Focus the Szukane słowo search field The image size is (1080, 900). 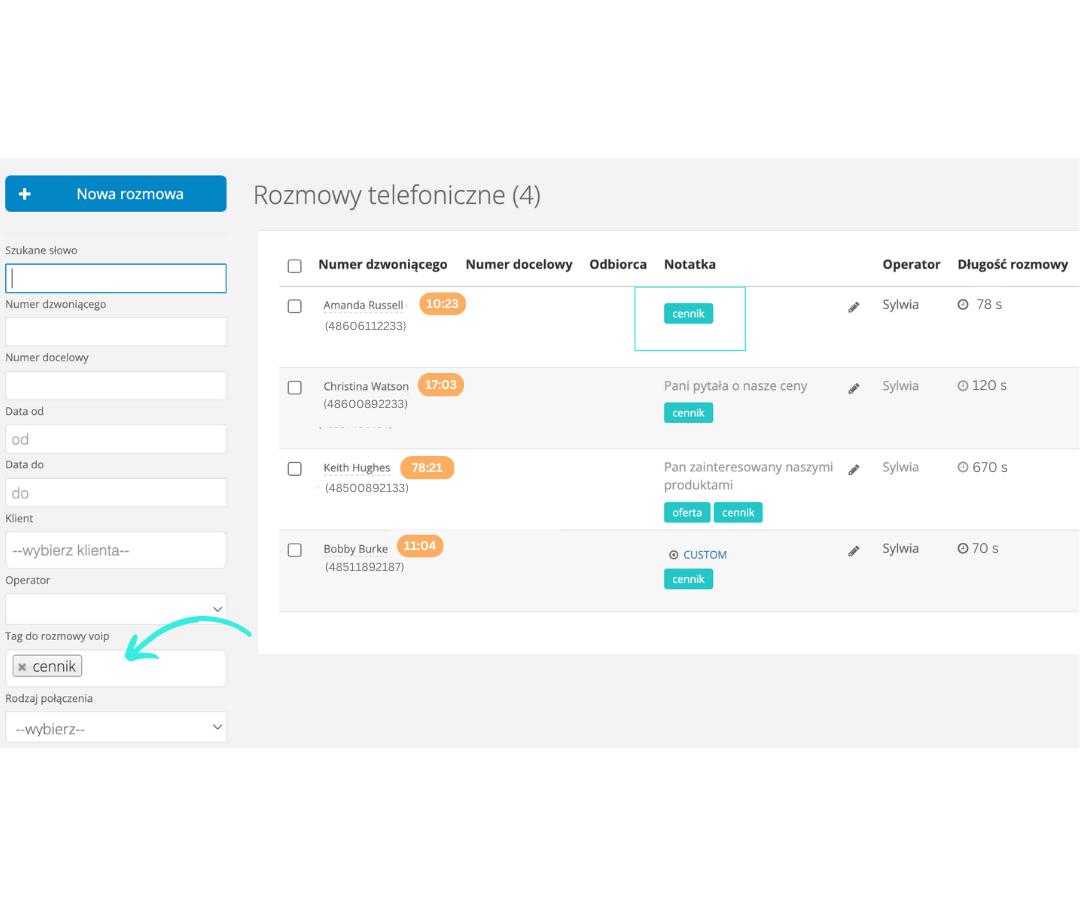[x=116, y=278]
